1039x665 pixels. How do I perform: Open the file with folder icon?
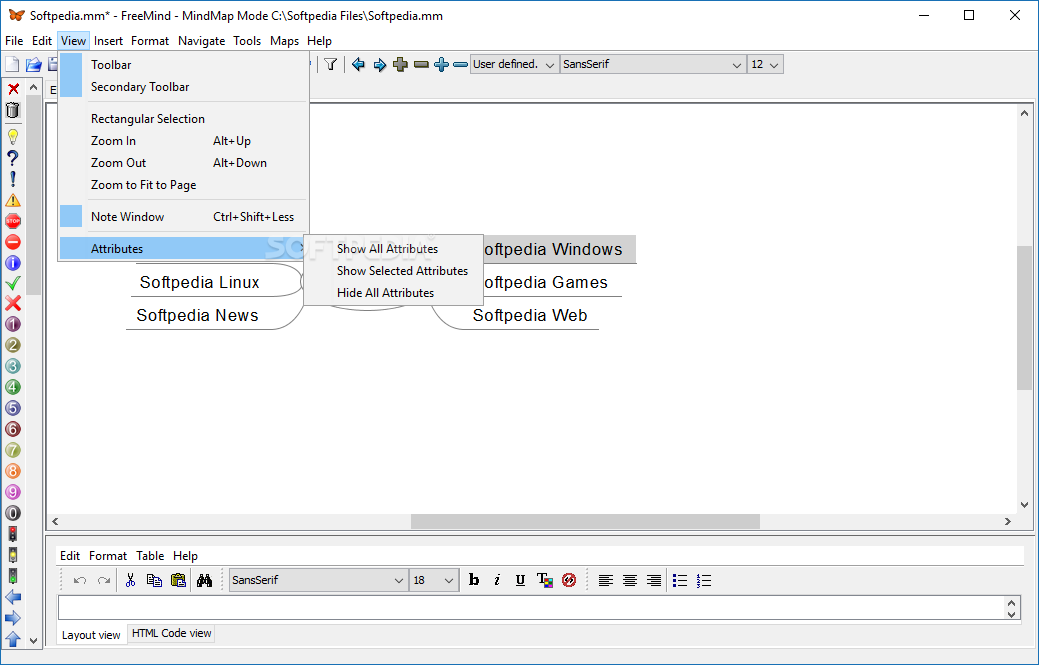coord(33,64)
